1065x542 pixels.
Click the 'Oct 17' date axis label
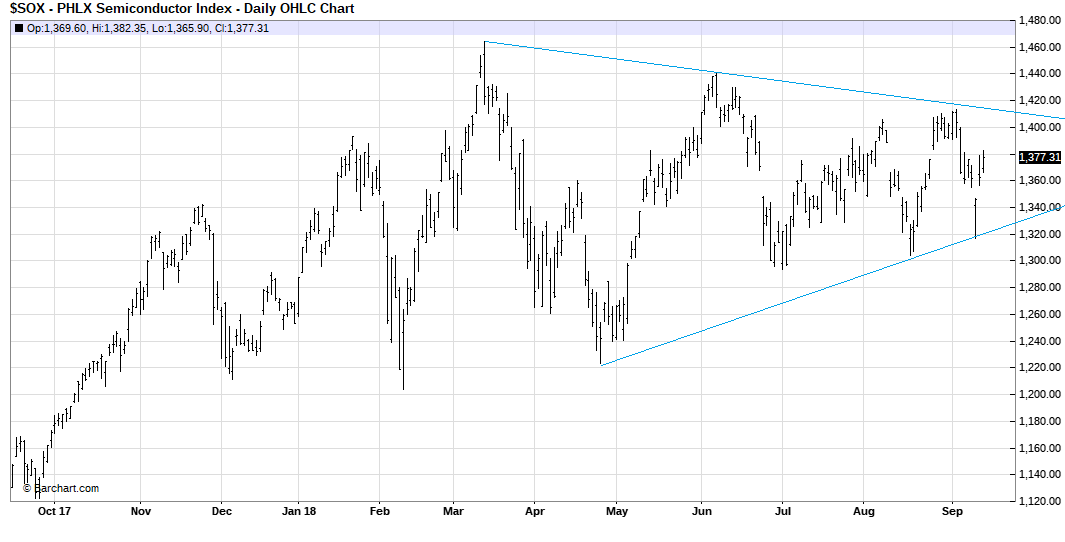55,511
